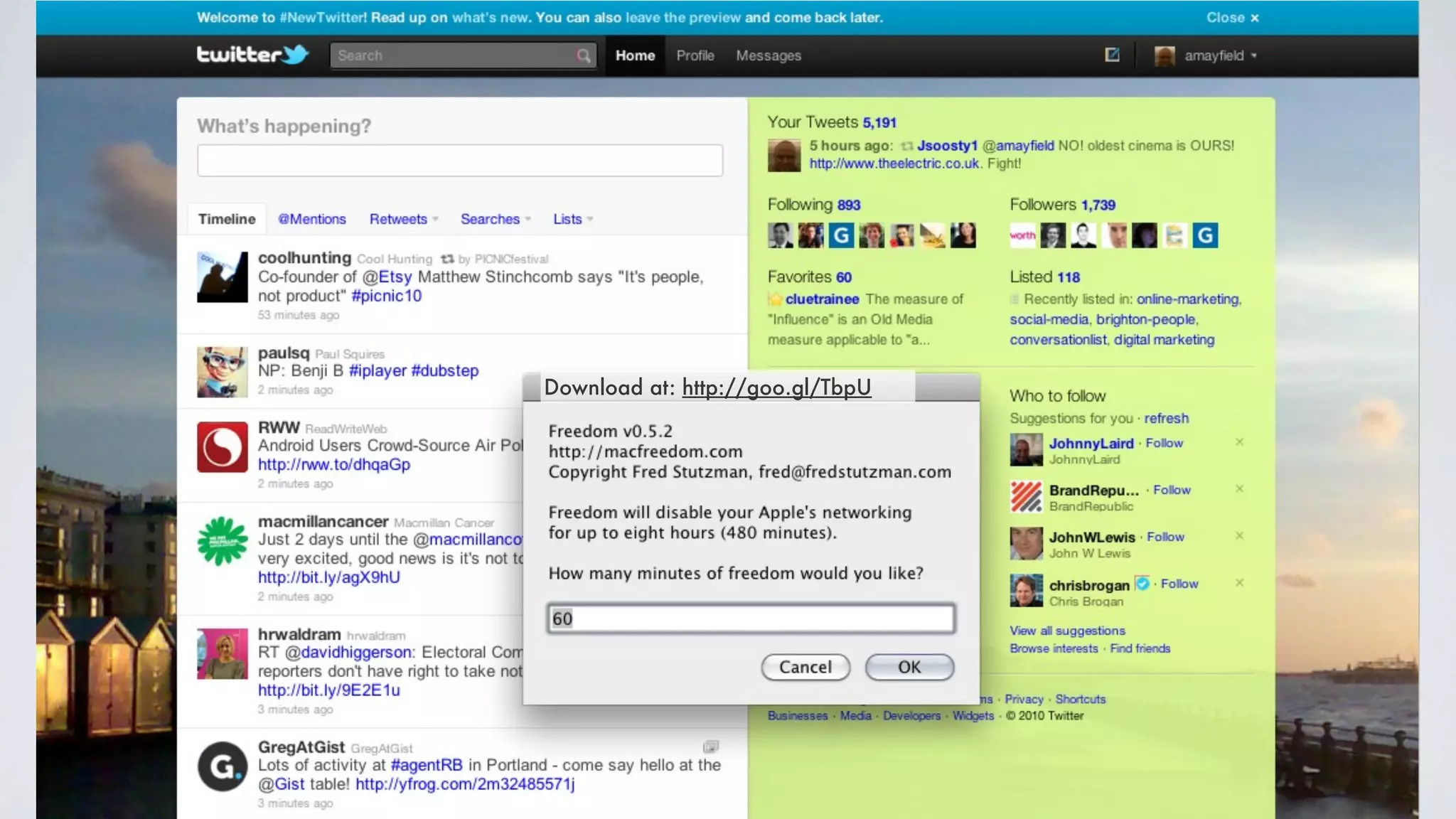The image size is (1456, 819).
Task: Open the Privacy footer link
Action: pyautogui.click(x=1024, y=700)
